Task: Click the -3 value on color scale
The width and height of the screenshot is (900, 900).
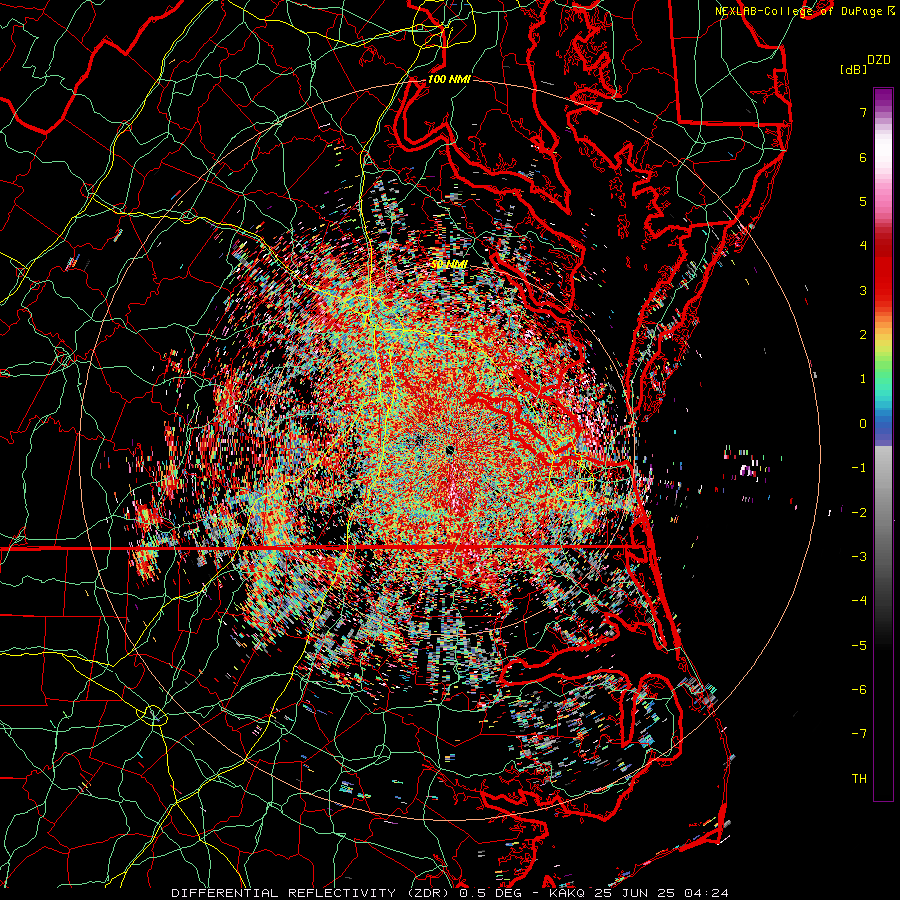Action: [859, 557]
